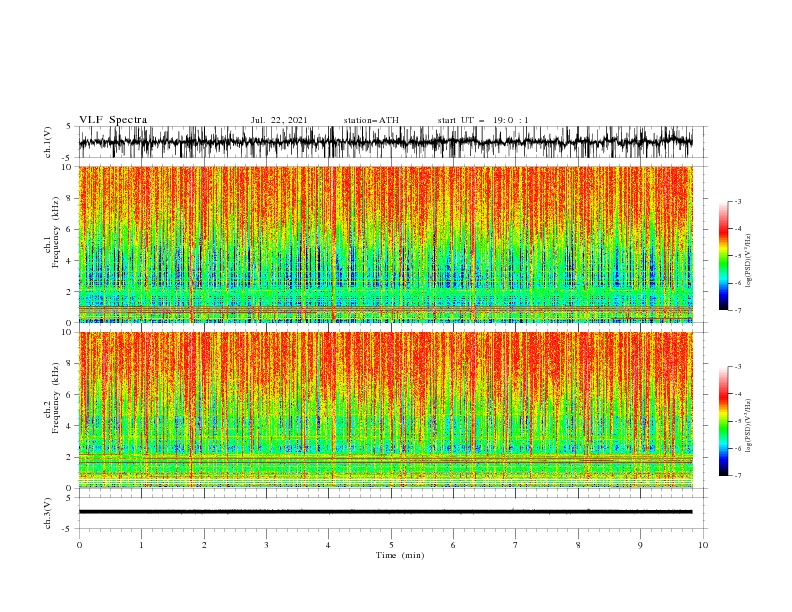Click the time axis tick label "0"
Viewport: 792px width, 612px height.
pyautogui.click(x=79, y=545)
